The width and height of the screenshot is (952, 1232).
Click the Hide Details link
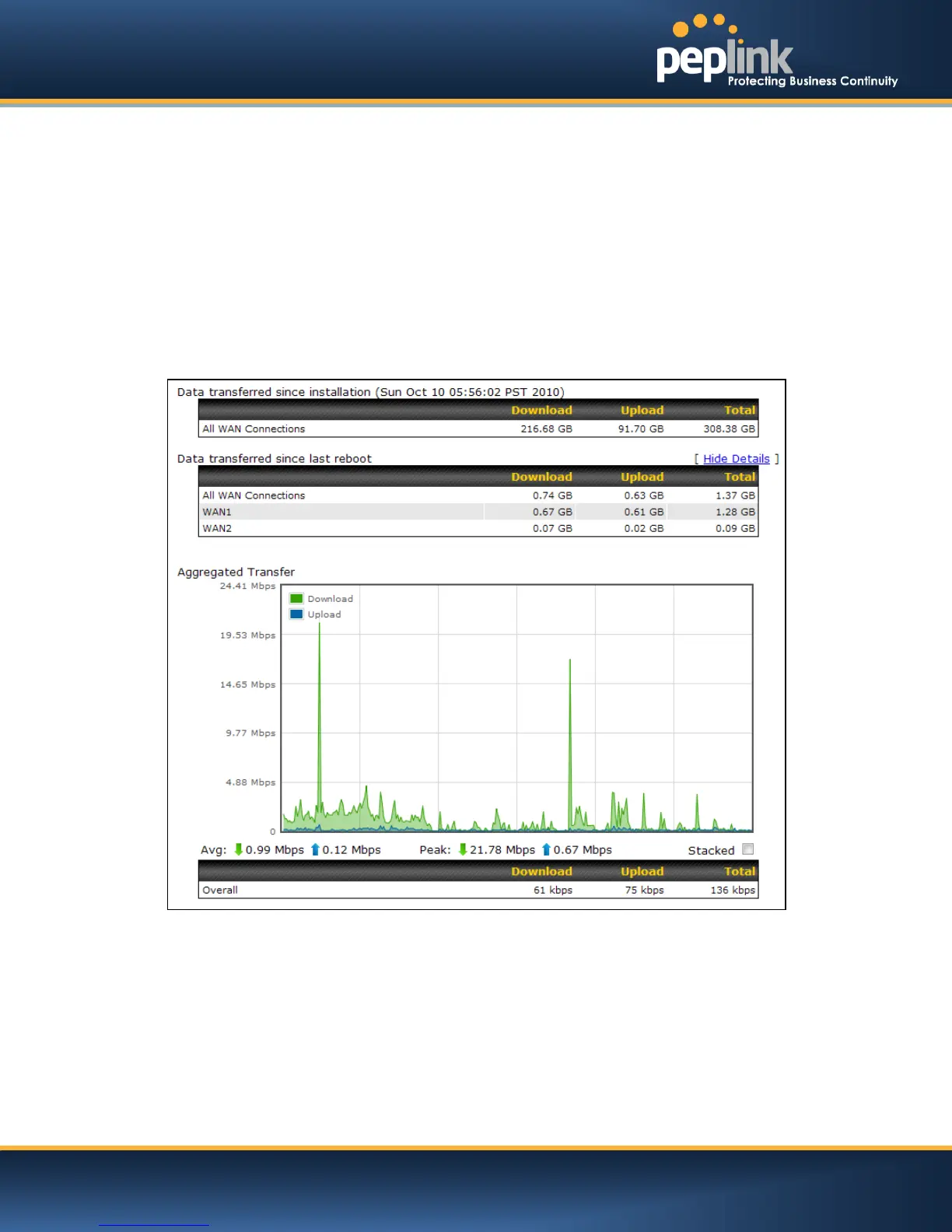click(736, 459)
